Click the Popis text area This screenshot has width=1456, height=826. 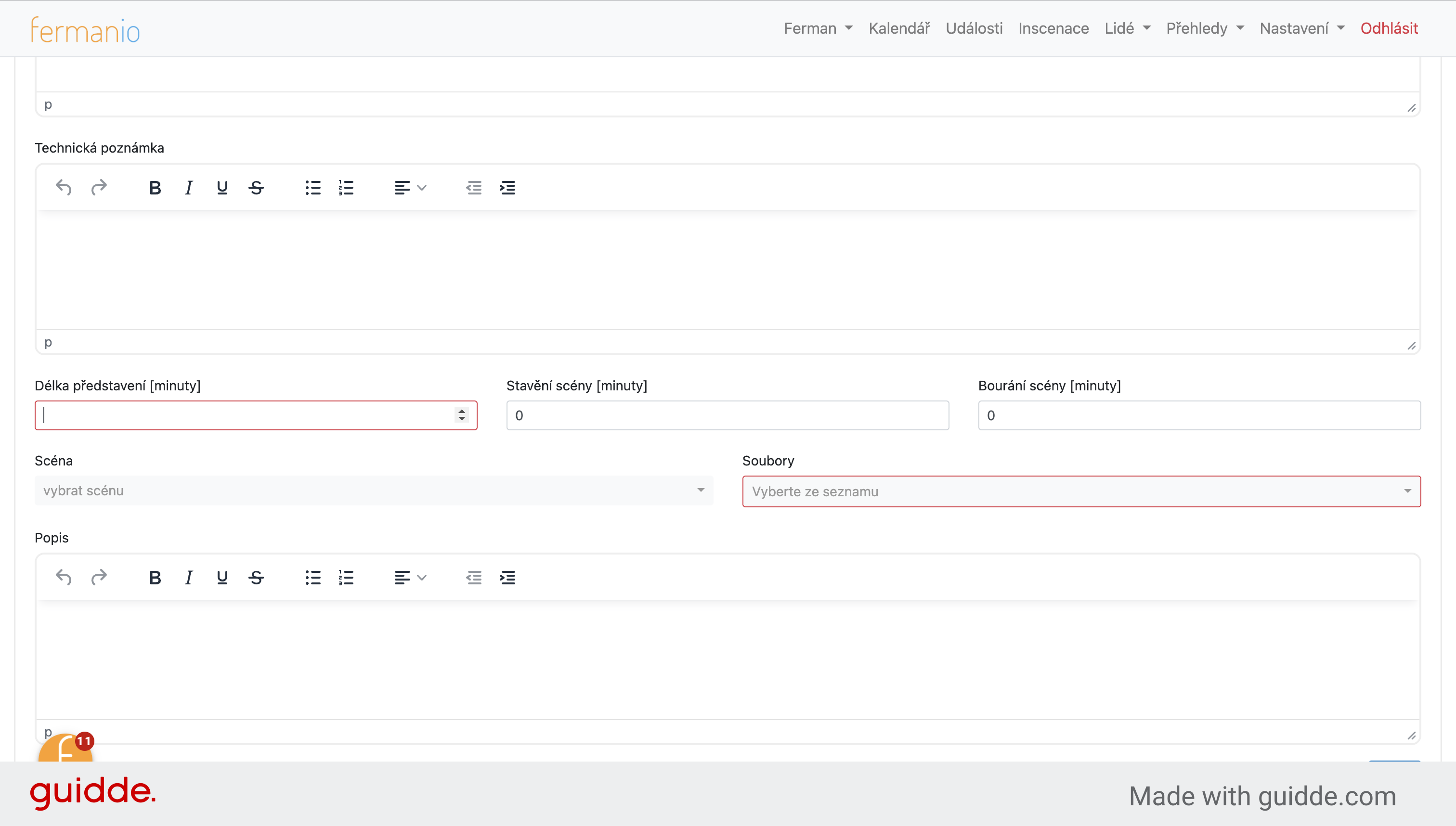click(728, 660)
